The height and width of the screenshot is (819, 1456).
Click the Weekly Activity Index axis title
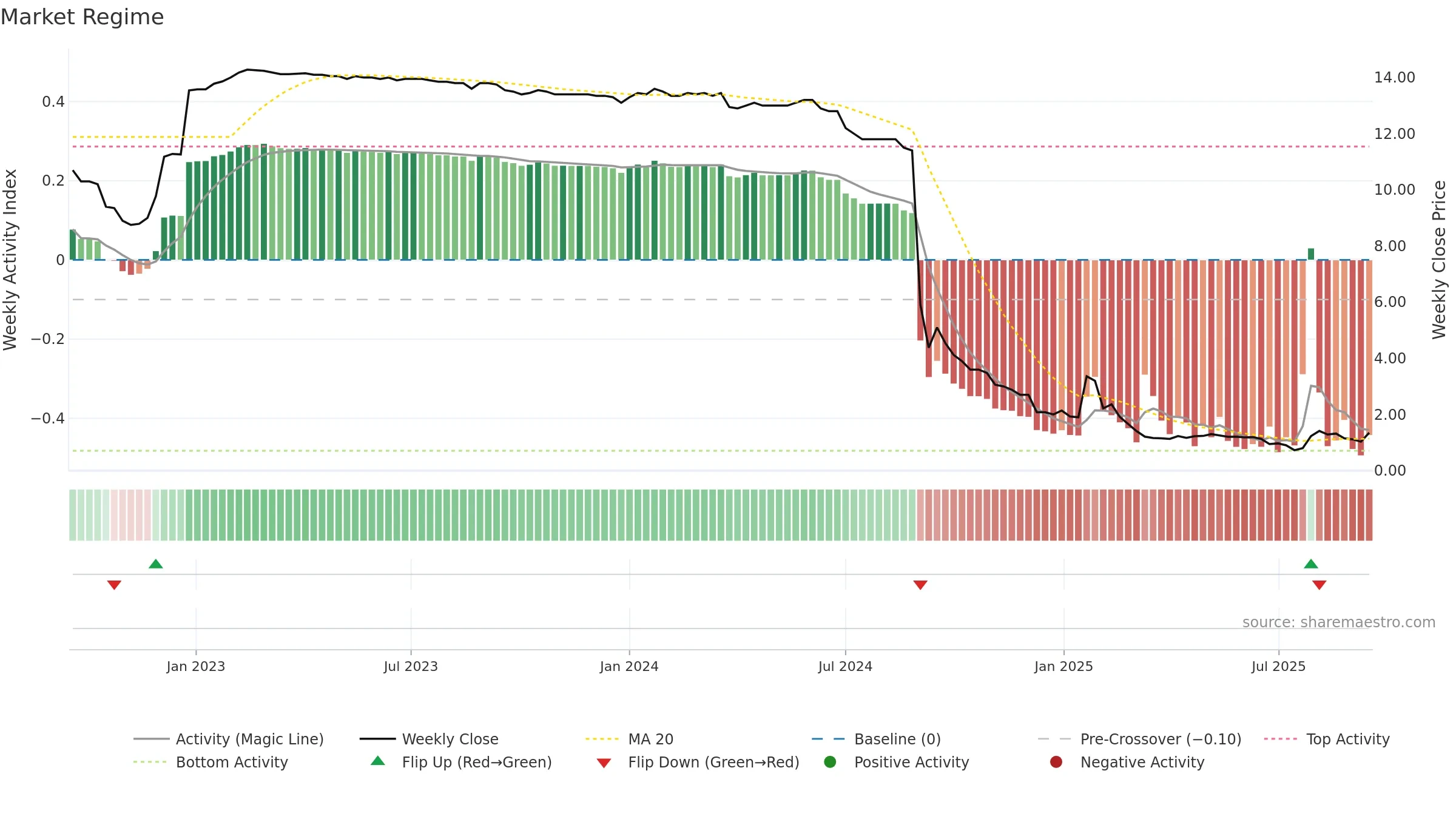(x=10, y=260)
